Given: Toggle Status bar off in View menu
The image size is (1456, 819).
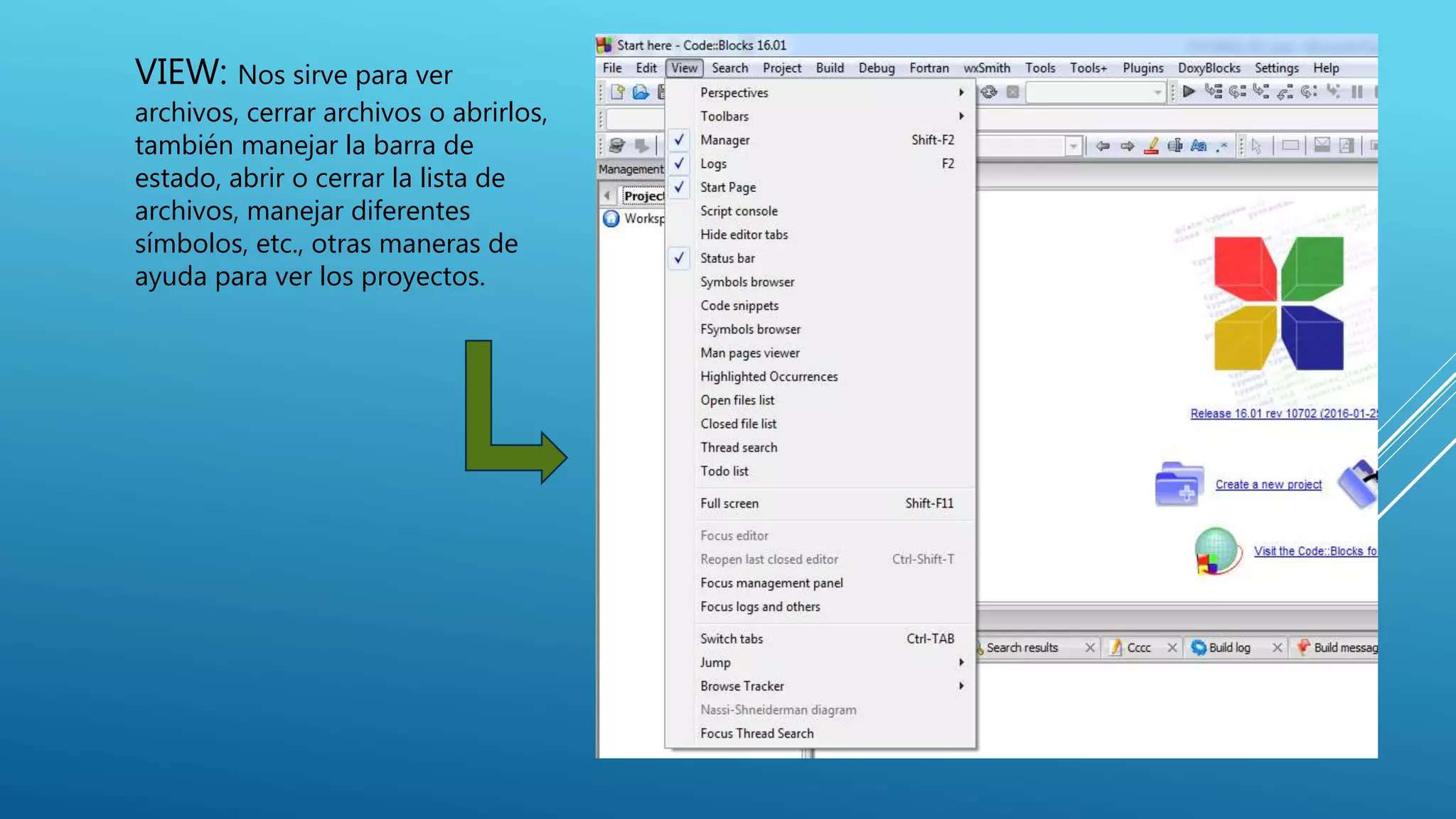Looking at the screenshot, I should (x=822, y=258).
